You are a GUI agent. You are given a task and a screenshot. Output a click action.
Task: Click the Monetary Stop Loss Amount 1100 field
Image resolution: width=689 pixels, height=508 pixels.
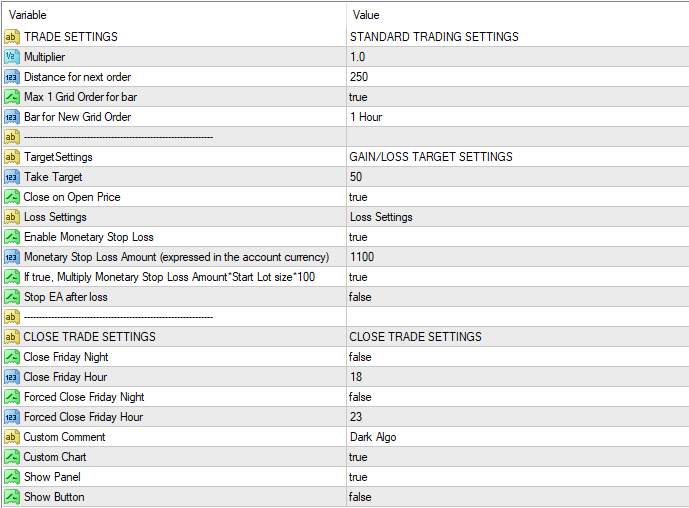(x=362, y=257)
